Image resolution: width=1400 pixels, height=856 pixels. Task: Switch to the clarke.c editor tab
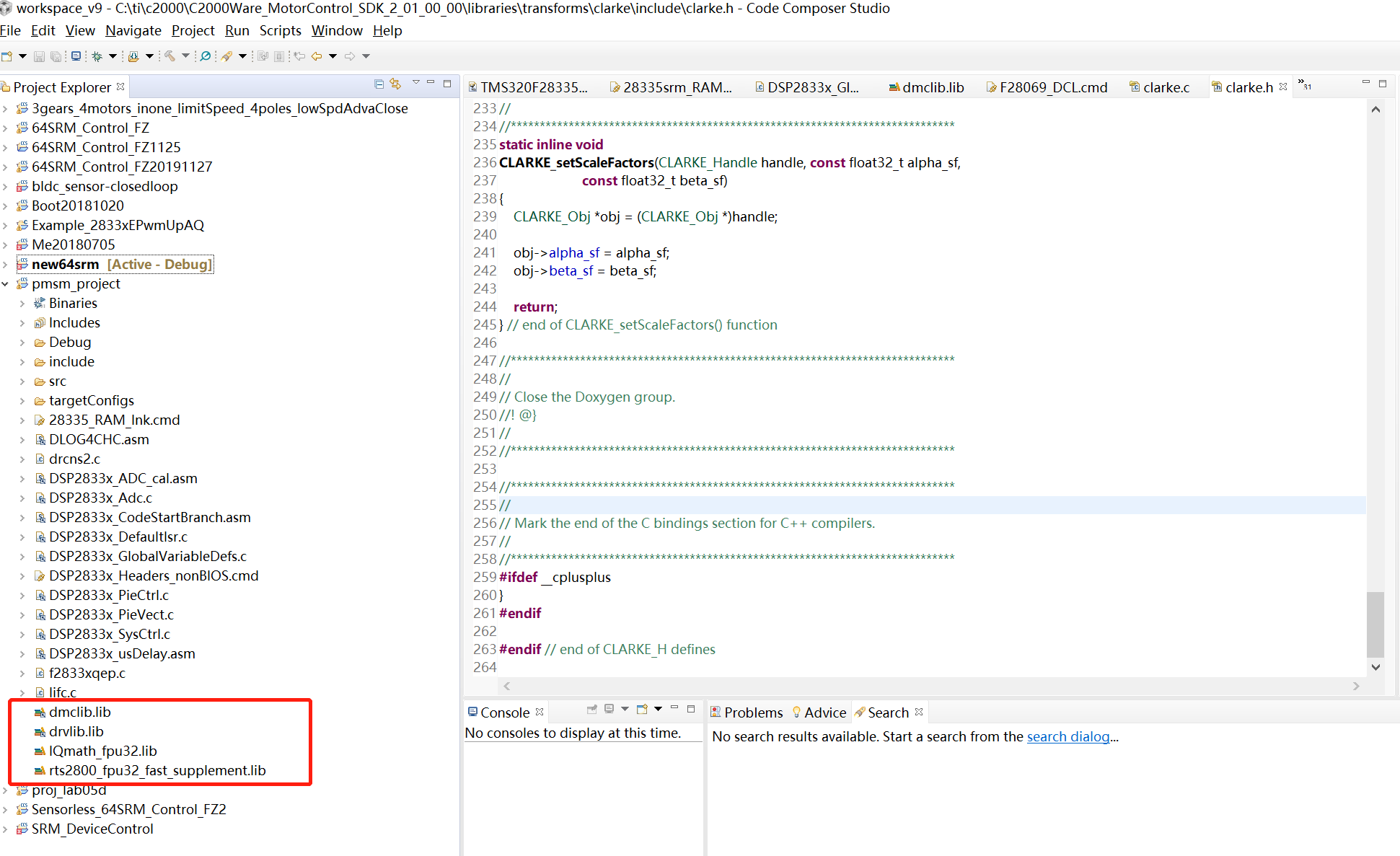point(1160,87)
